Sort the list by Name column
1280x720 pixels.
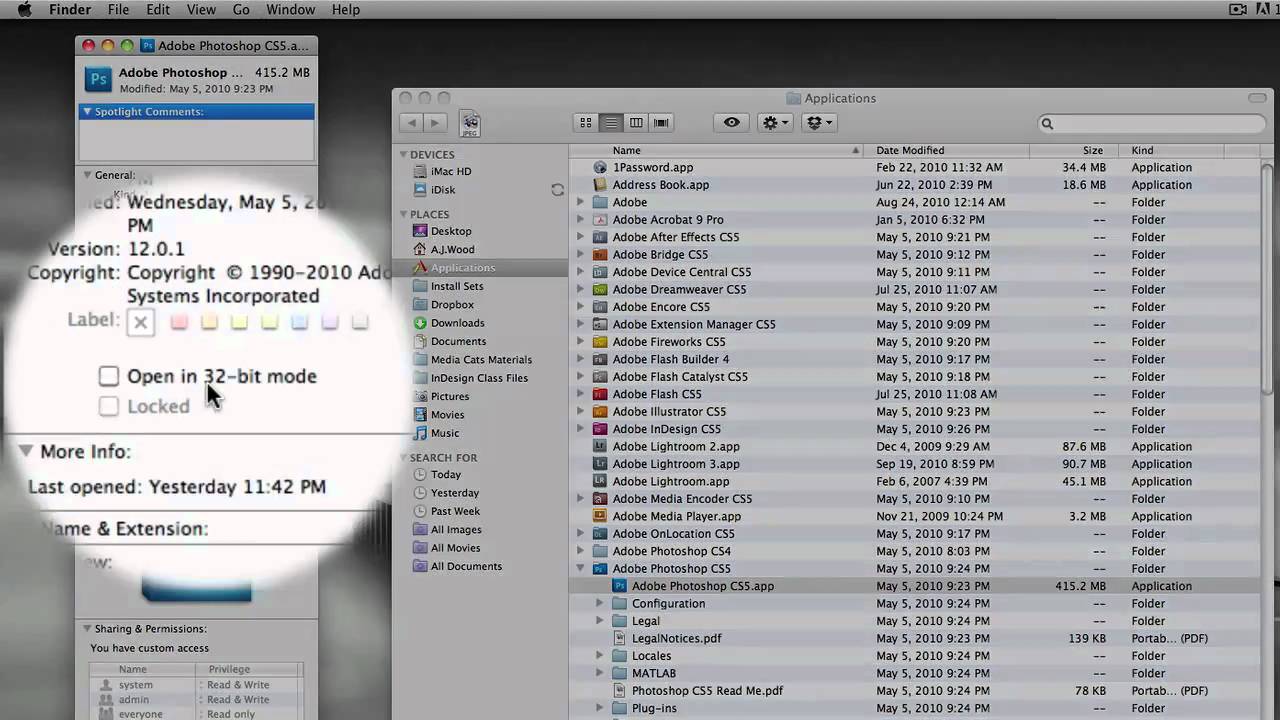click(x=716, y=150)
